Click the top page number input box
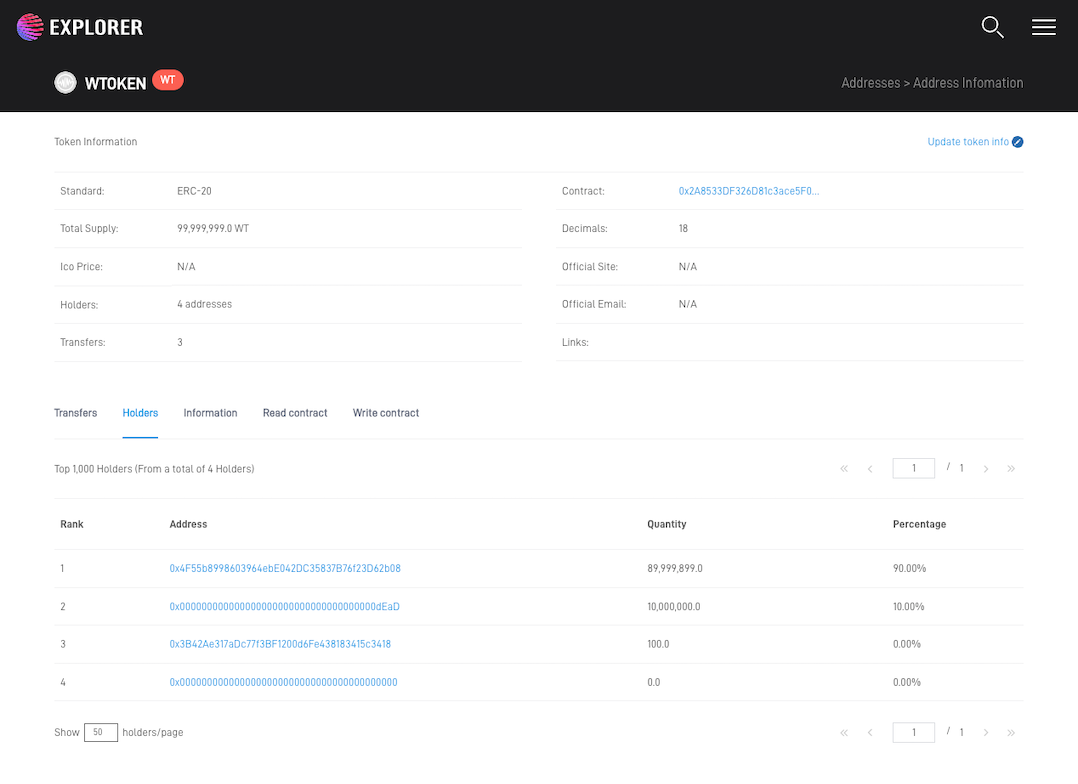 pos(913,468)
